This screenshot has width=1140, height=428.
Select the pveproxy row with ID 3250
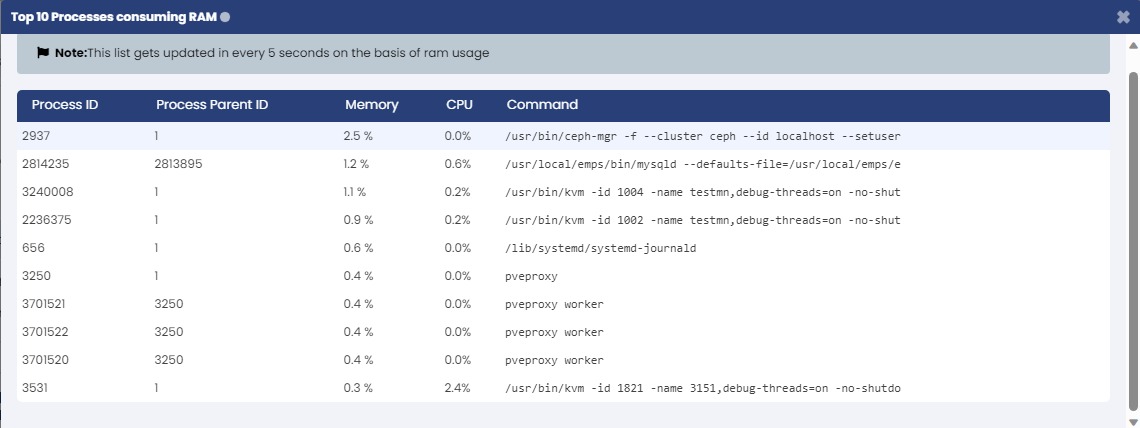[563, 276]
